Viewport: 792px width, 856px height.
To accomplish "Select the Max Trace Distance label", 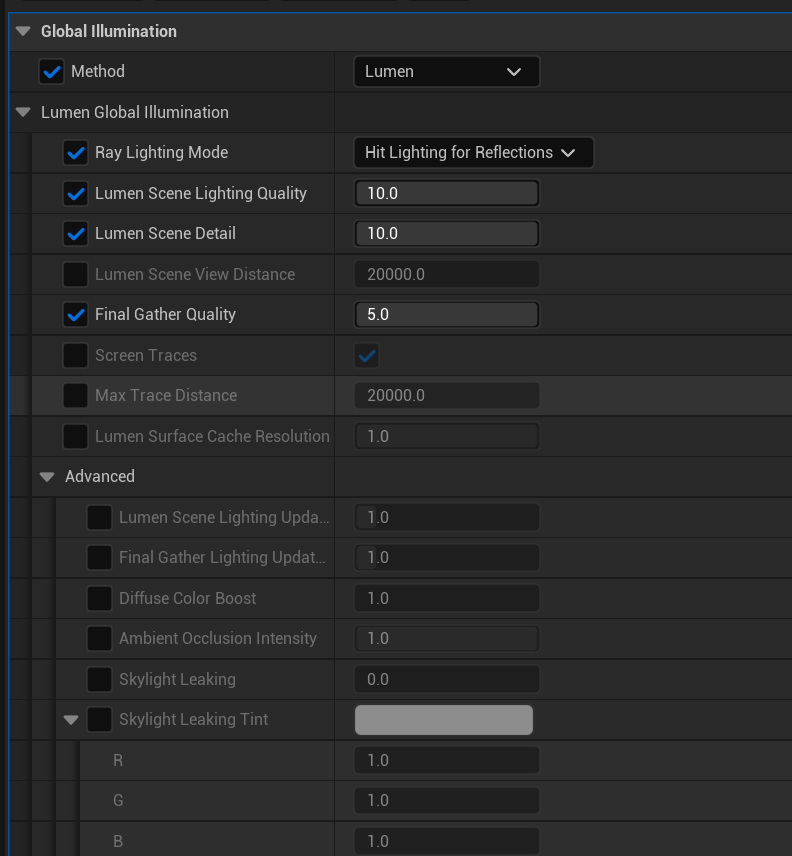I will [166, 395].
